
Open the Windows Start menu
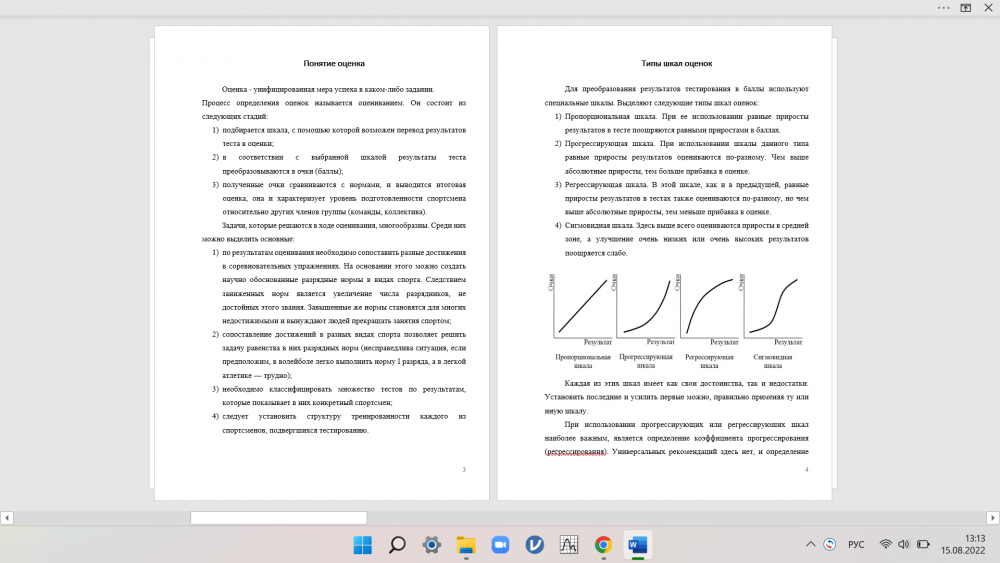click(x=362, y=545)
